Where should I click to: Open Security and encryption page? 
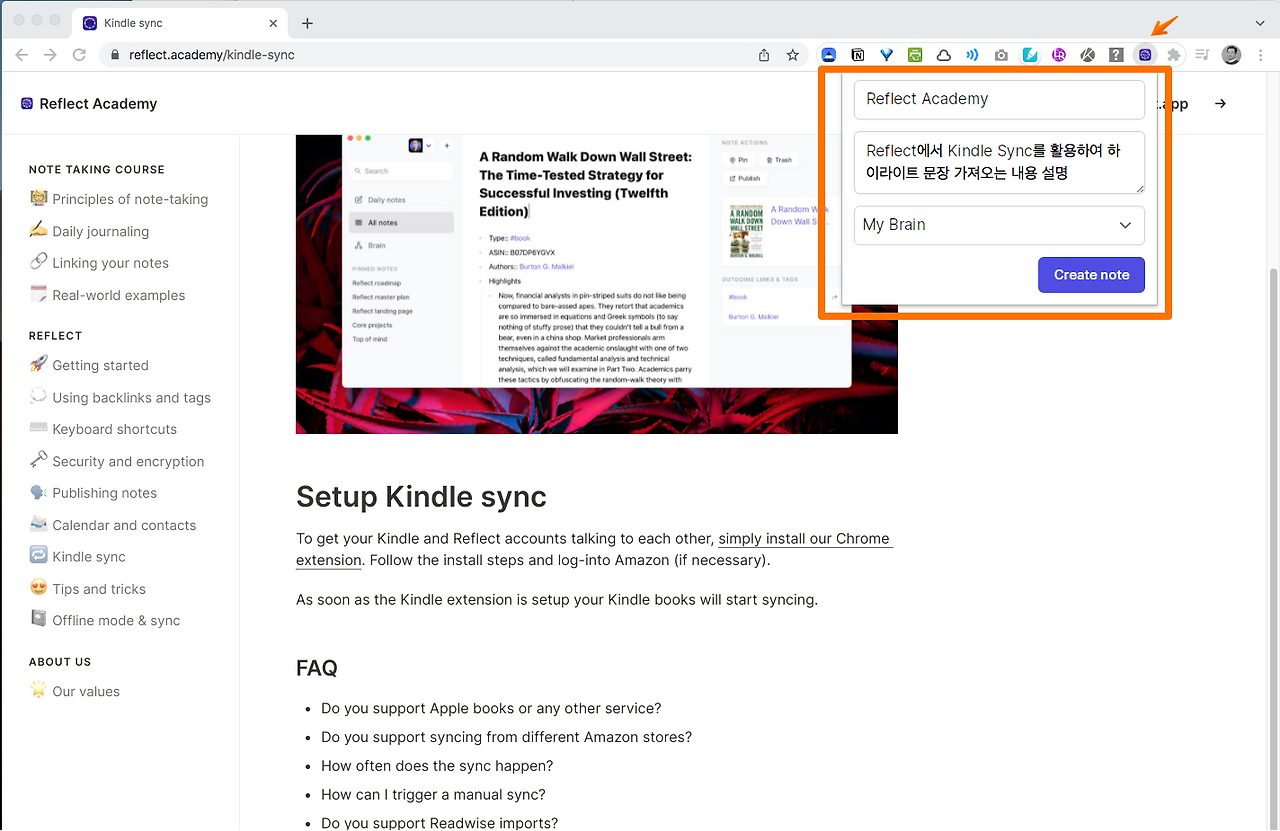pos(117,461)
